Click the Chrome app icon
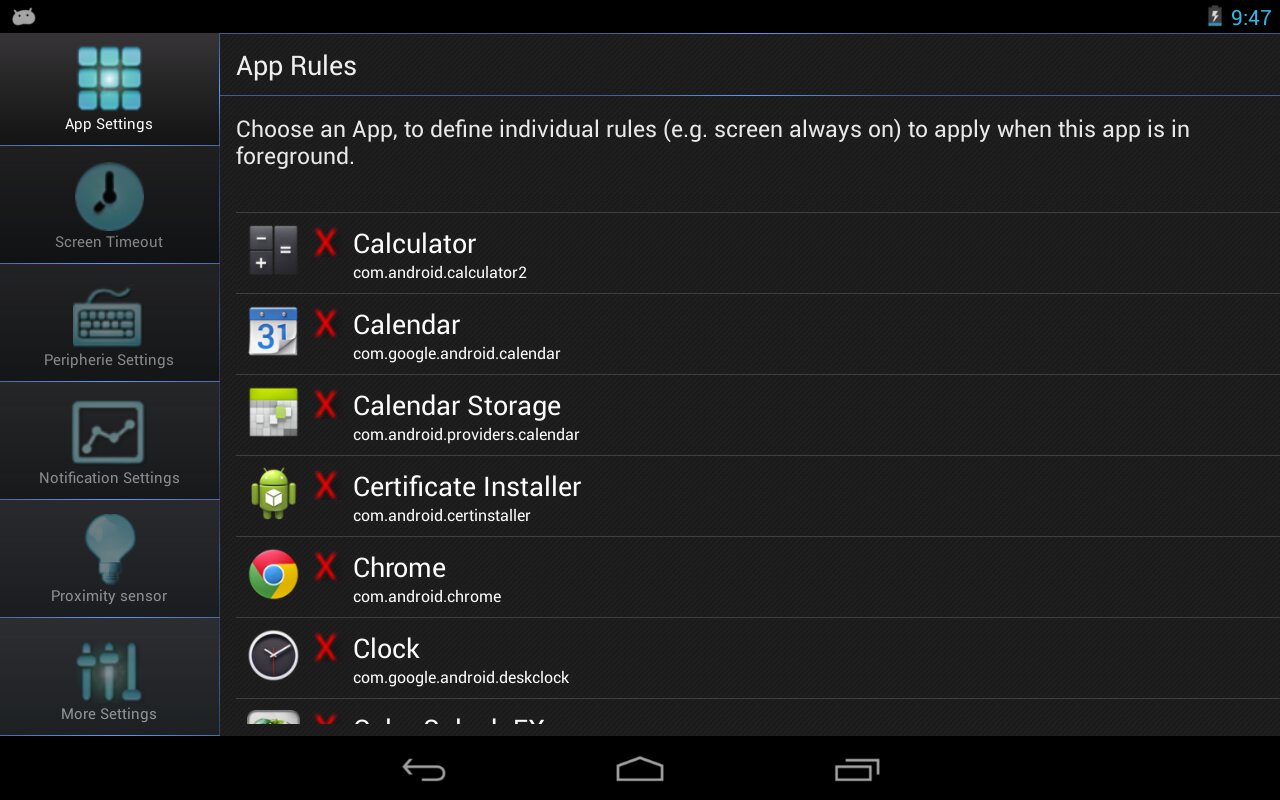Image resolution: width=1280 pixels, height=800 pixels. click(x=273, y=574)
